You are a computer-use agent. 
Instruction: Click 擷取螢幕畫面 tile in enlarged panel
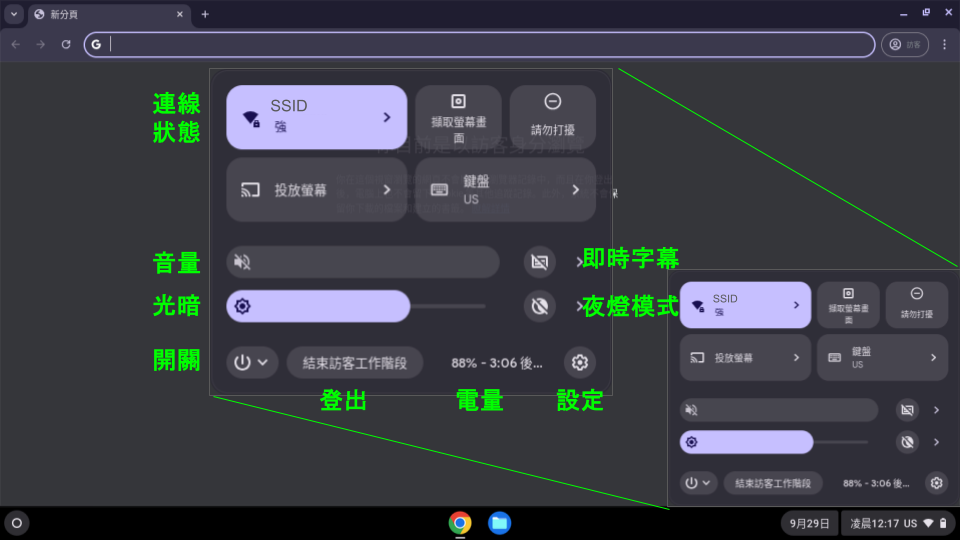[459, 117]
